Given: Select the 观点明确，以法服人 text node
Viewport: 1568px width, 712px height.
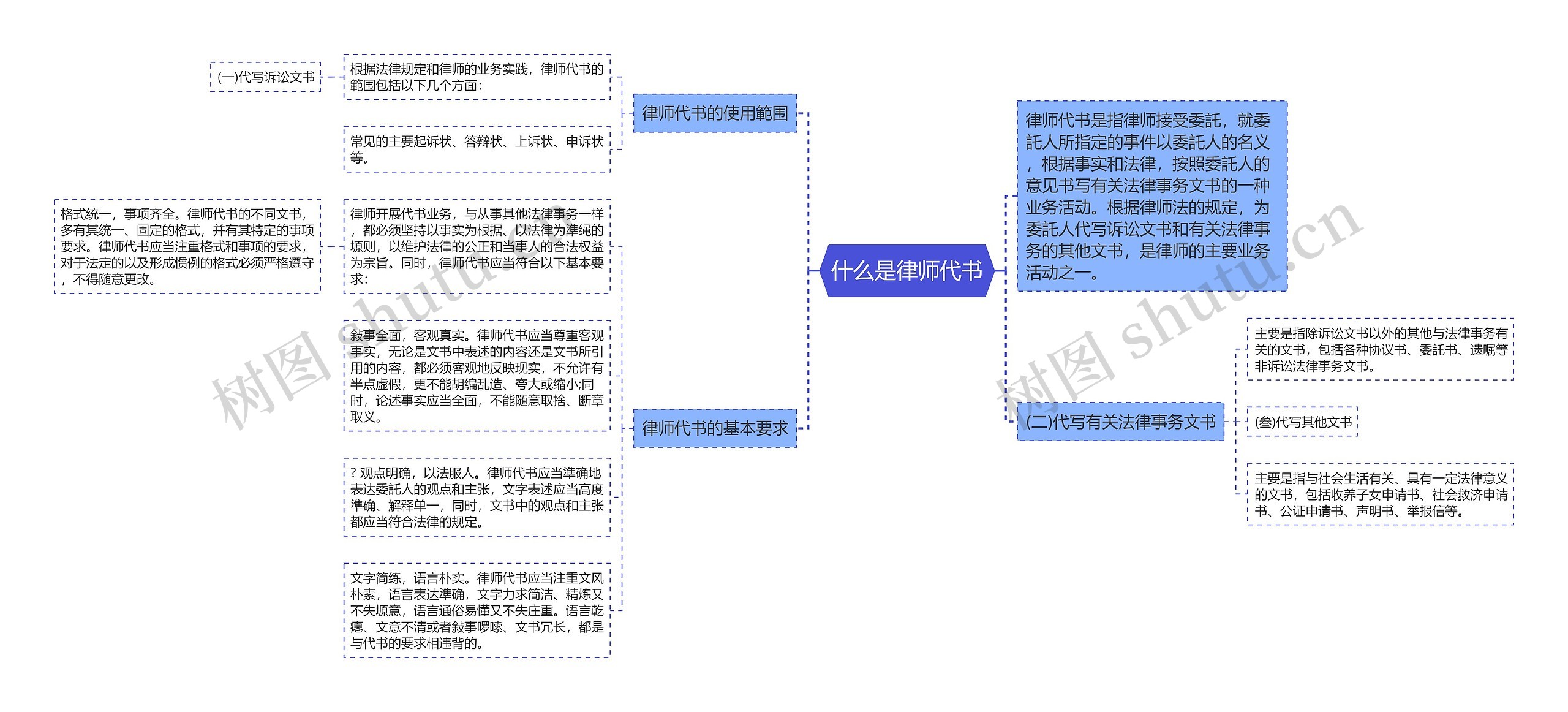Looking at the screenshot, I should 477,497.
